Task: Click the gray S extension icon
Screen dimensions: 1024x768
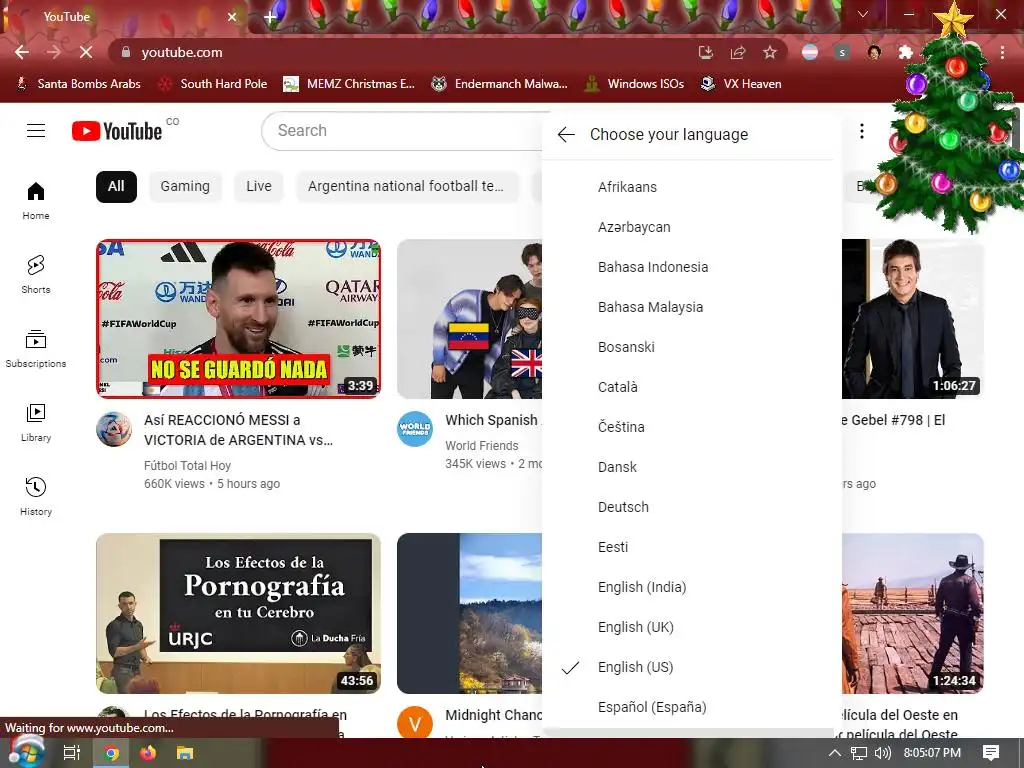Action: 842,52
